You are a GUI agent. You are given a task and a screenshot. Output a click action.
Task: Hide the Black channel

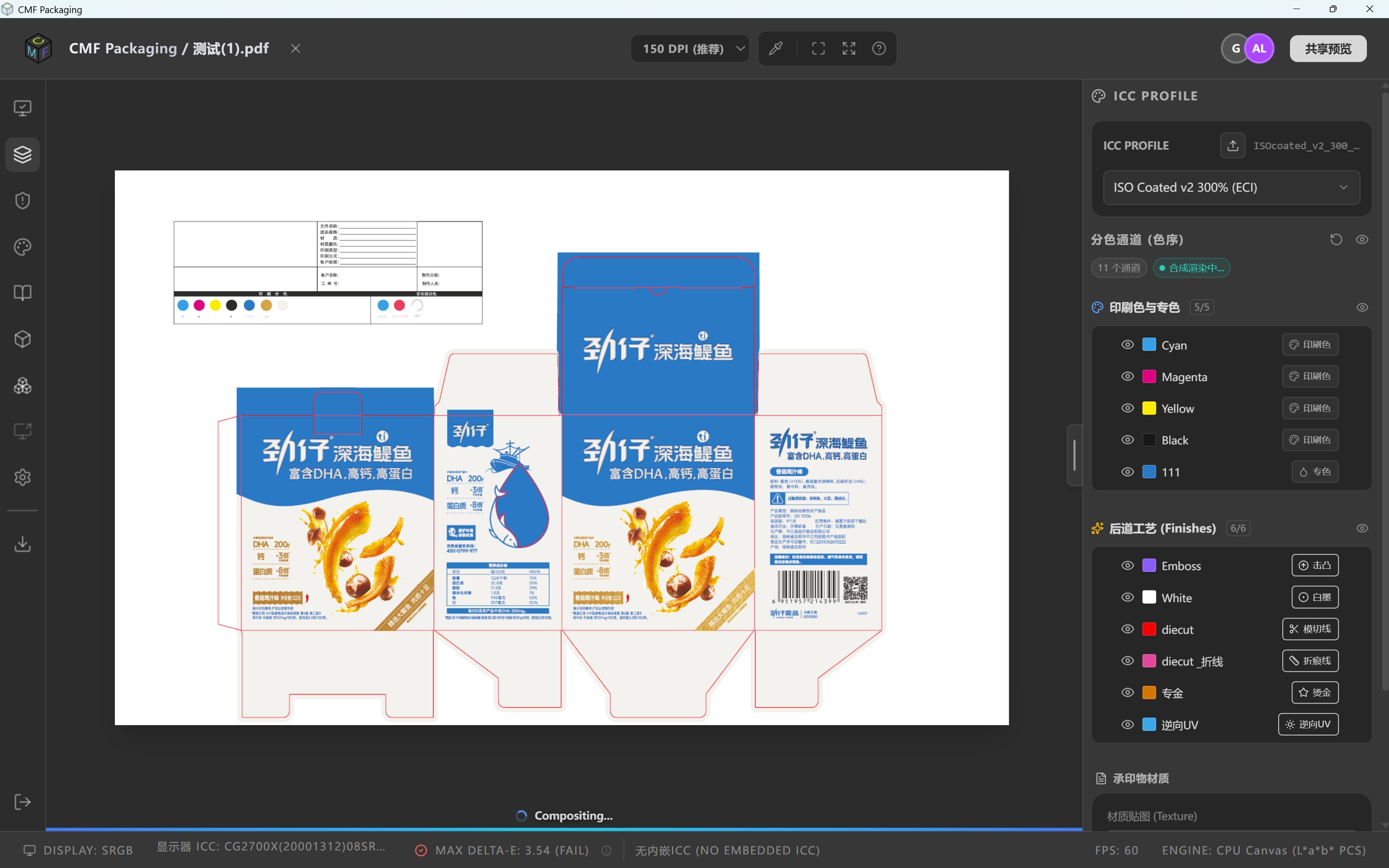click(1127, 440)
